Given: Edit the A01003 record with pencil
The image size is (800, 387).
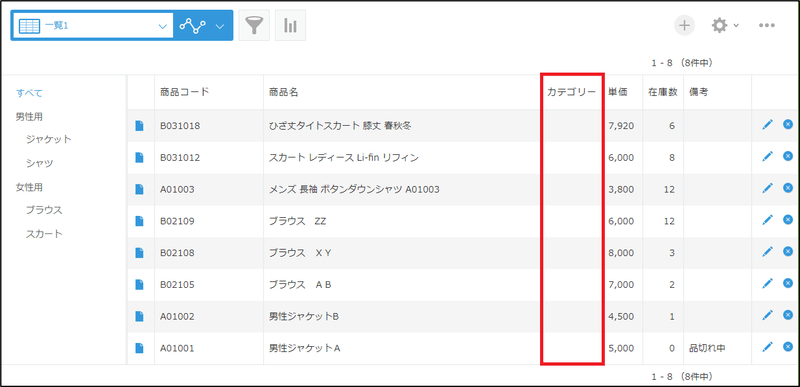Looking at the screenshot, I should 767,188.
